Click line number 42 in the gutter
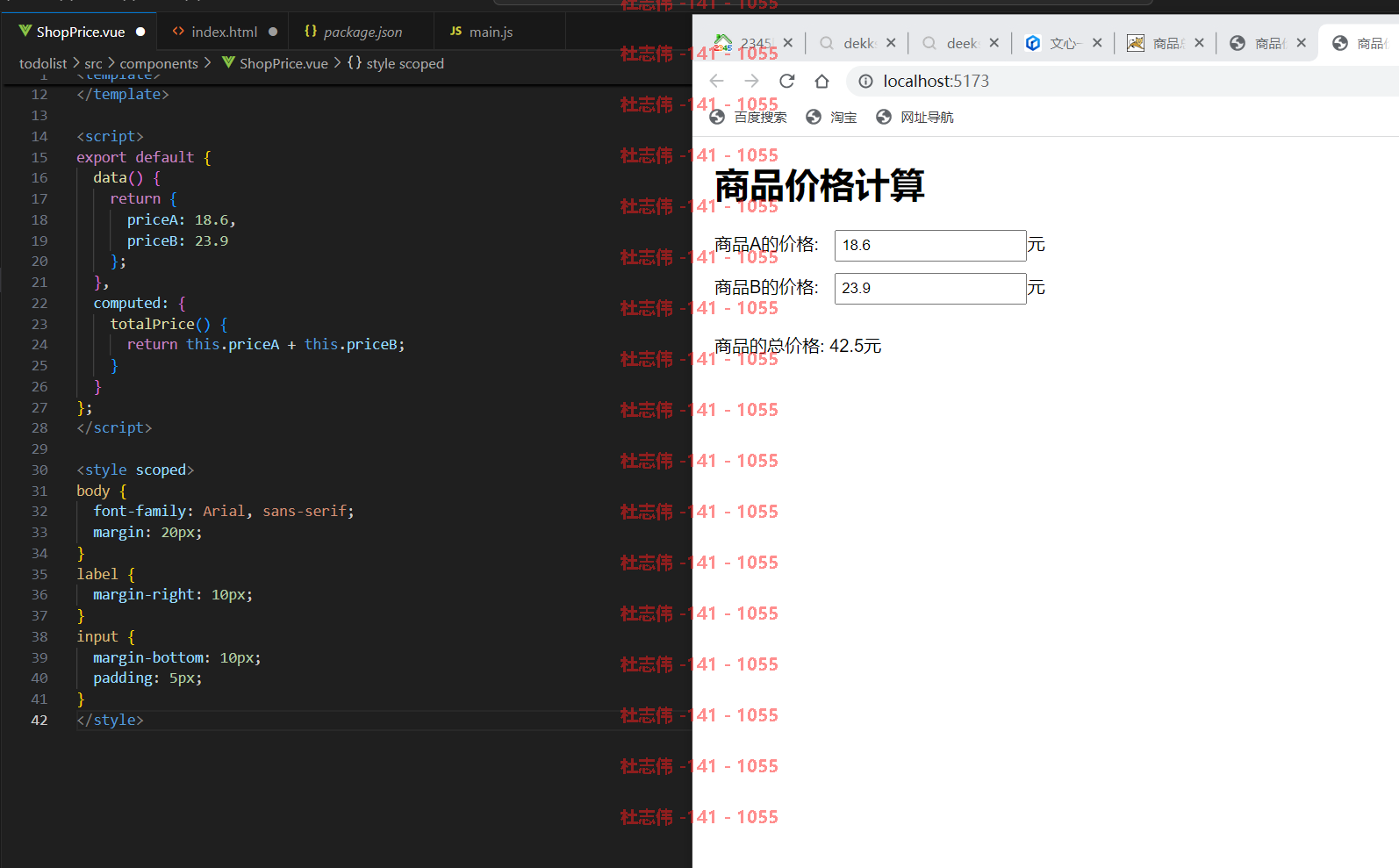This screenshot has height=868, width=1399. tap(39, 720)
